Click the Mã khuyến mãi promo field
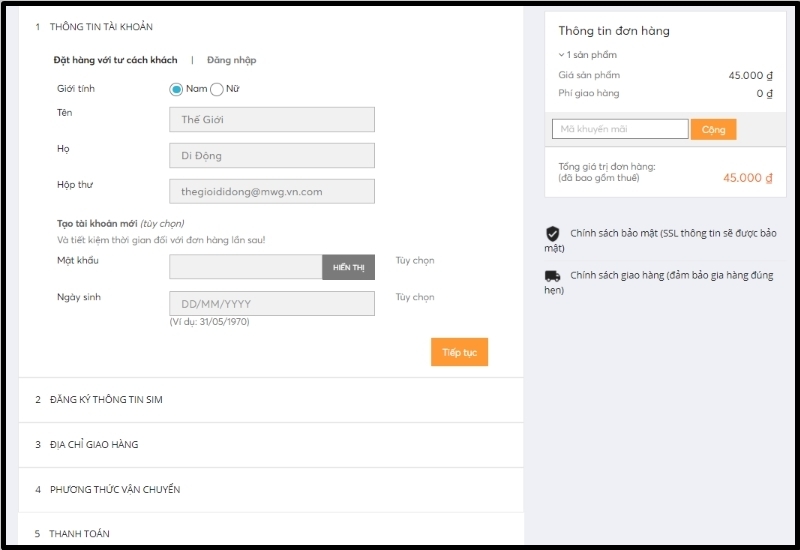 [x=620, y=129]
